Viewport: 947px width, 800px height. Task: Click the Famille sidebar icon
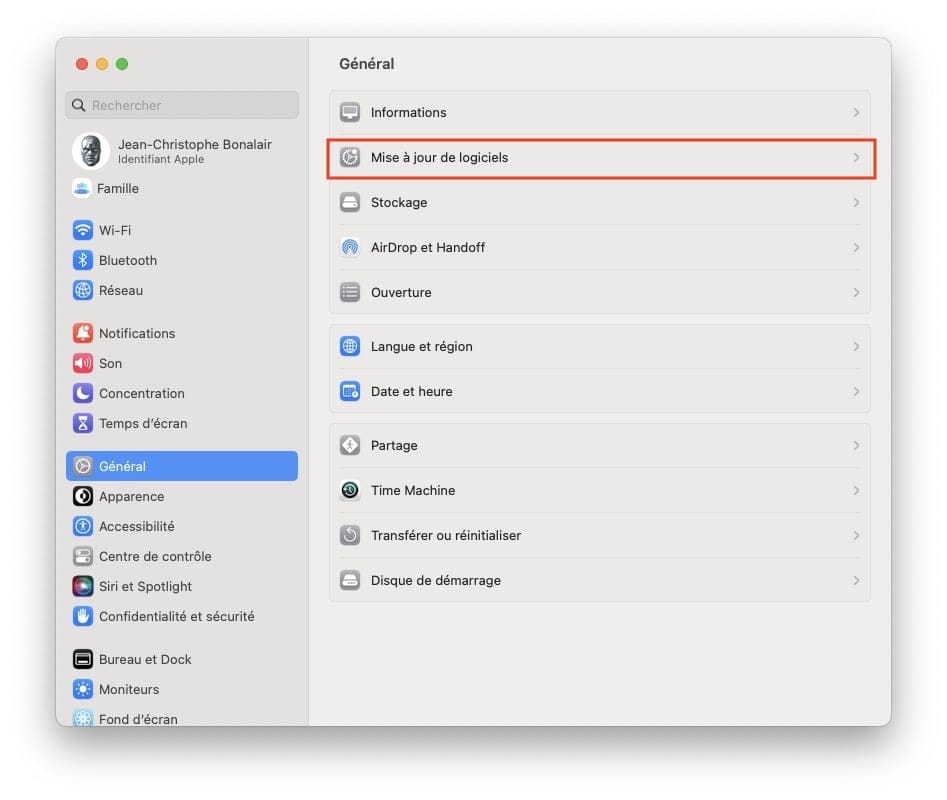coord(82,188)
